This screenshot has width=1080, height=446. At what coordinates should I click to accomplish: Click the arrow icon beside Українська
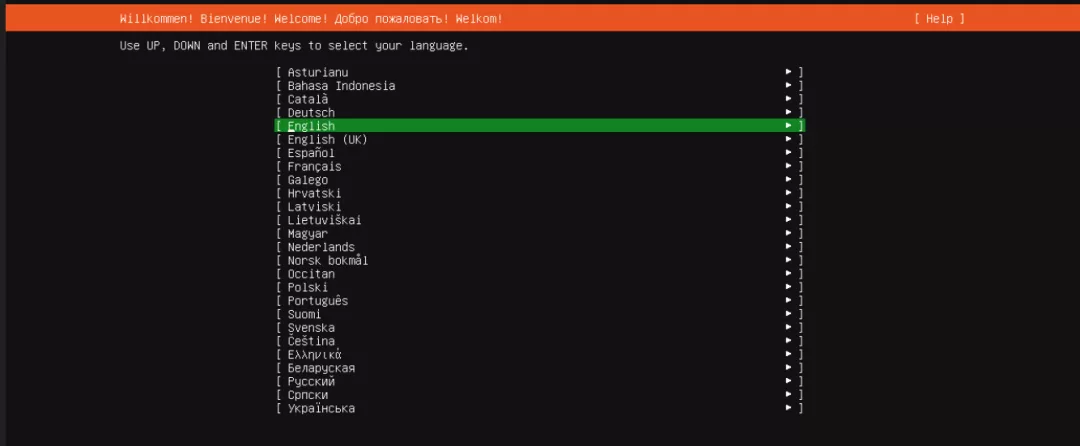(789, 408)
